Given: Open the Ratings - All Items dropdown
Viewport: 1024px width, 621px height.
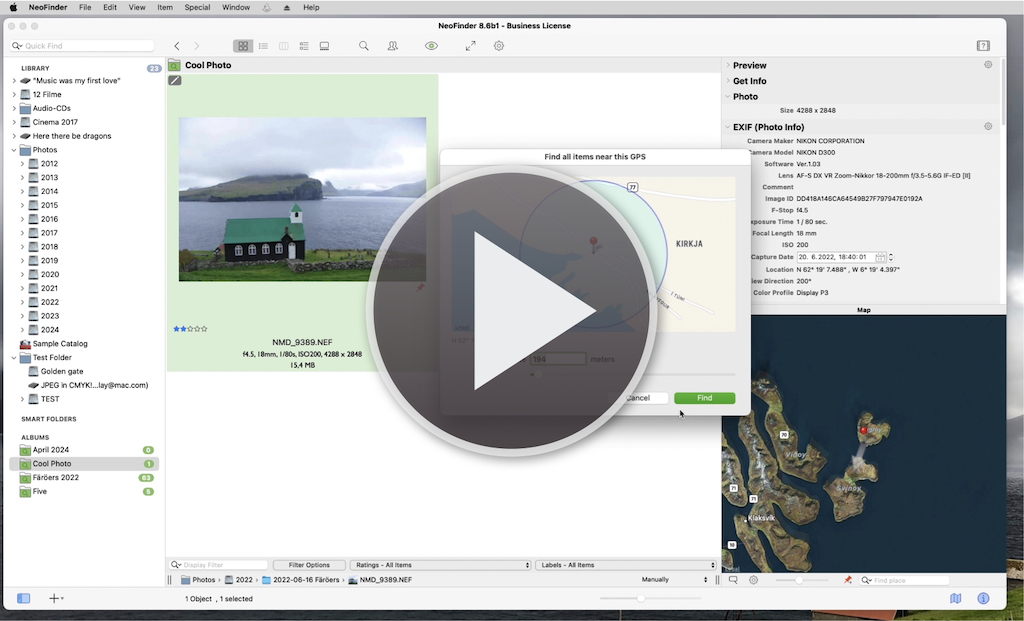Looking at the screenshot, I should coord(441,565).
